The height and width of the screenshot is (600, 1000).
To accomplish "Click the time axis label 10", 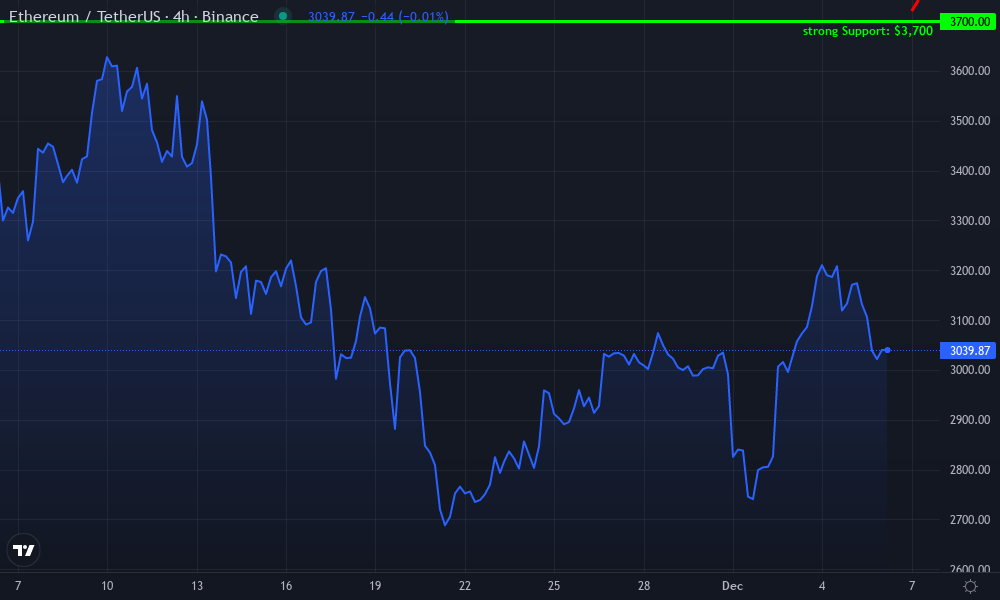I will coord(107,586).
